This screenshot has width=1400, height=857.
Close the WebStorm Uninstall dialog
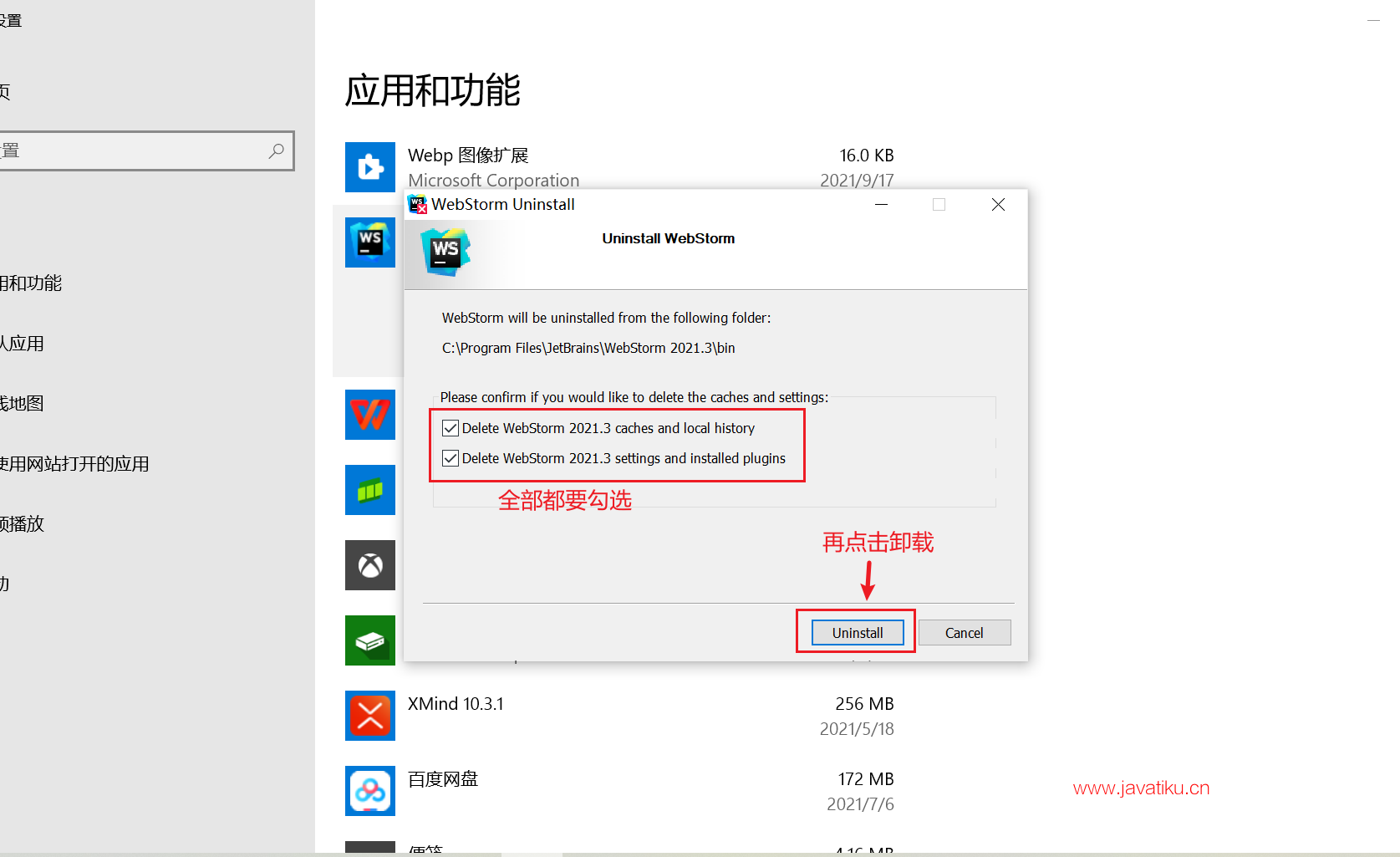point(998,205)
